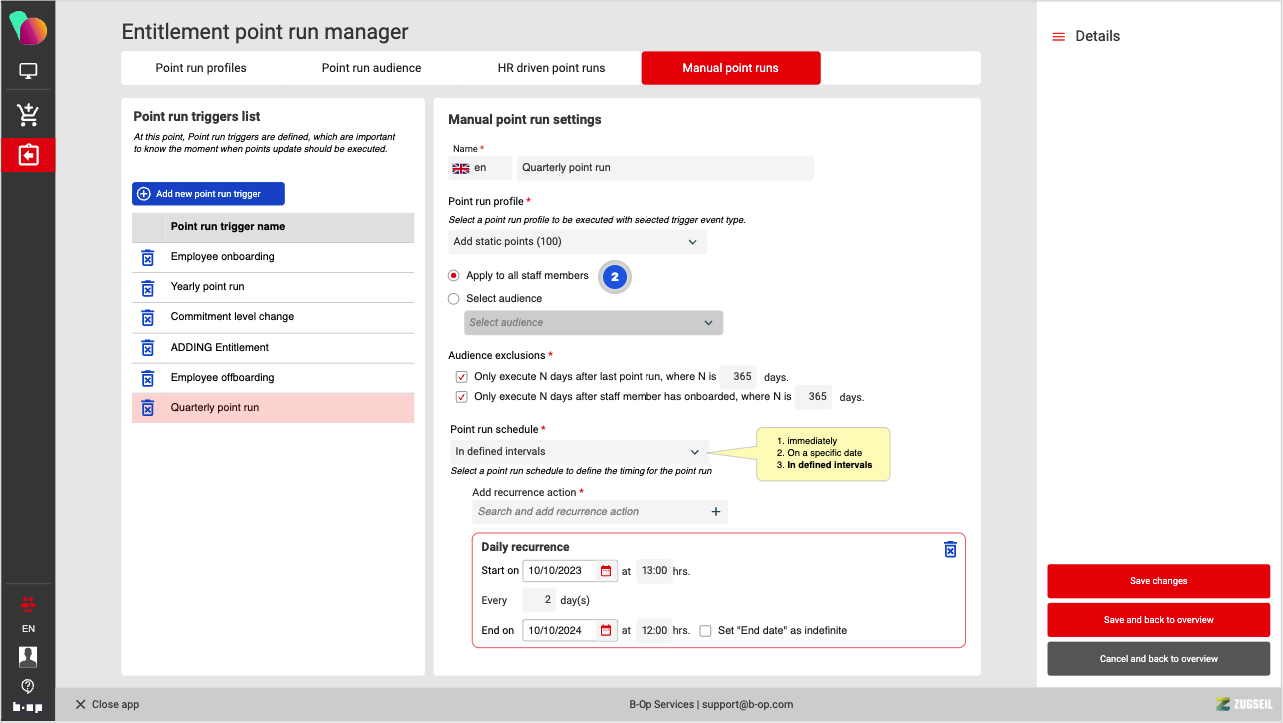Expand the Point run profile dropdown

click(577, 242)
